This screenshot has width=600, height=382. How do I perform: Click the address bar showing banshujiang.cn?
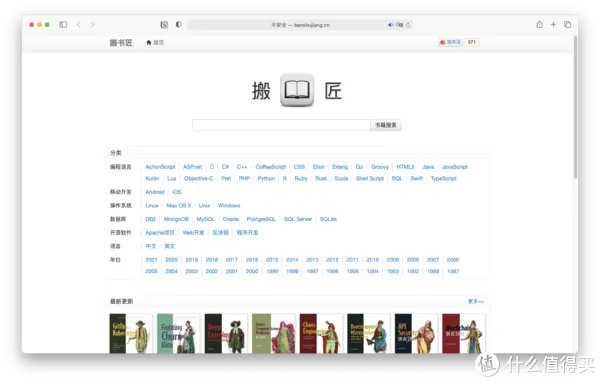300,25
